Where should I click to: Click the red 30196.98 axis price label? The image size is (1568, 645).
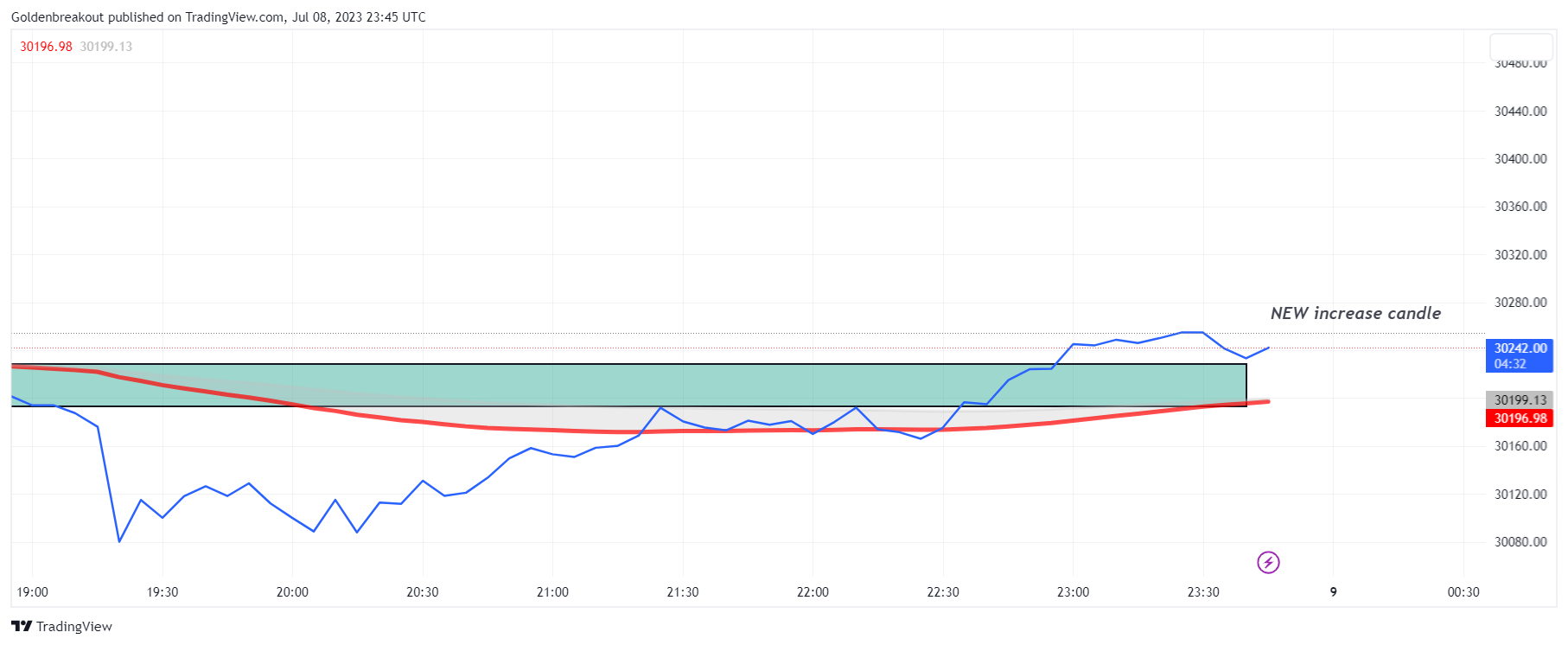tap(1520, 418)
